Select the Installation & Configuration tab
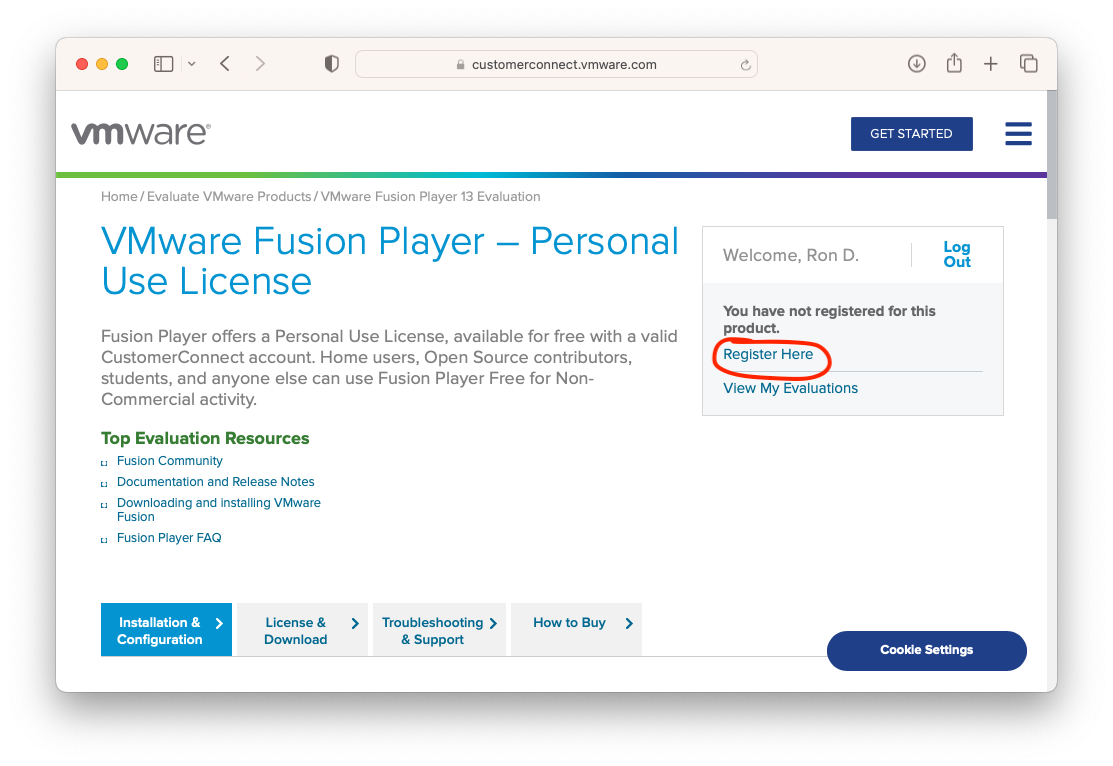 point(166,630)
